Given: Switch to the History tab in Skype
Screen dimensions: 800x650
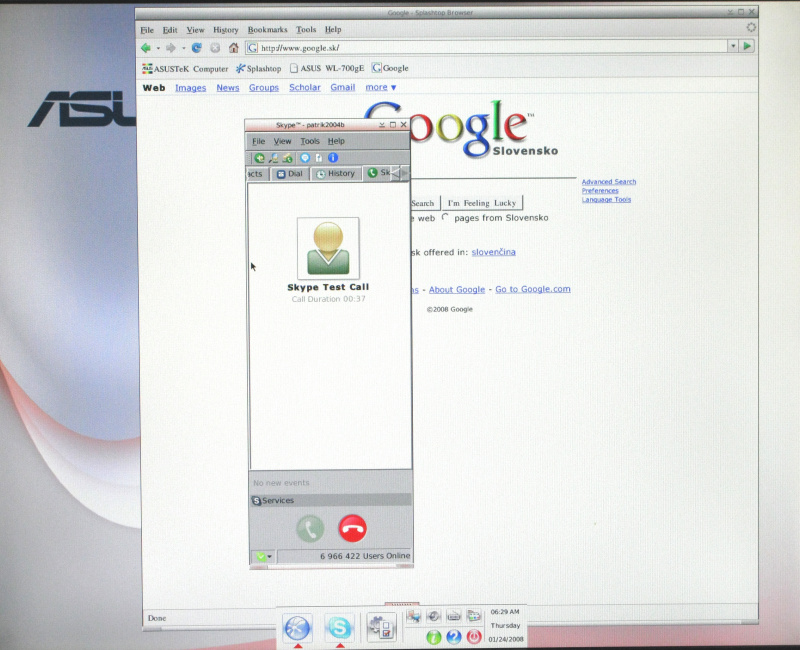Looking at the screenshot, I should tap(336, 174).
